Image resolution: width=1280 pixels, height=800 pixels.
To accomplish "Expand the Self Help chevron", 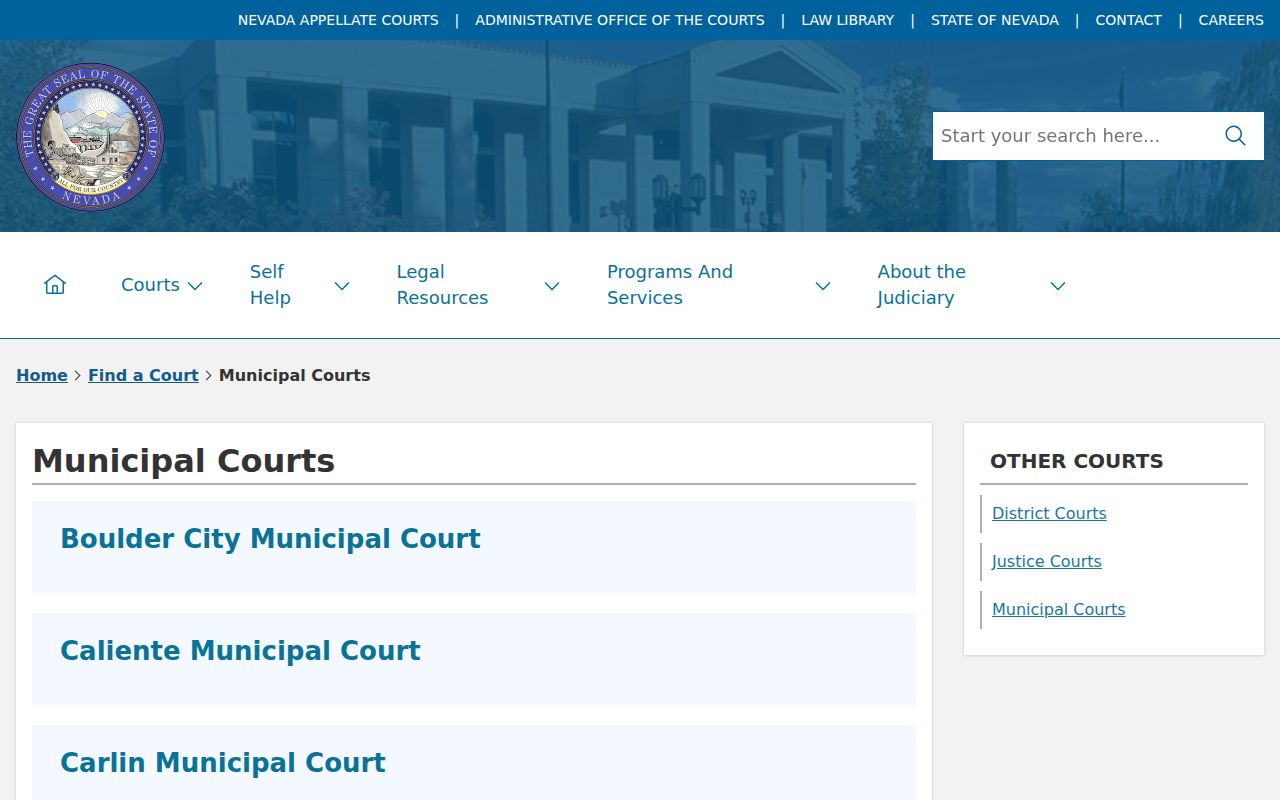I will (342, 286).
